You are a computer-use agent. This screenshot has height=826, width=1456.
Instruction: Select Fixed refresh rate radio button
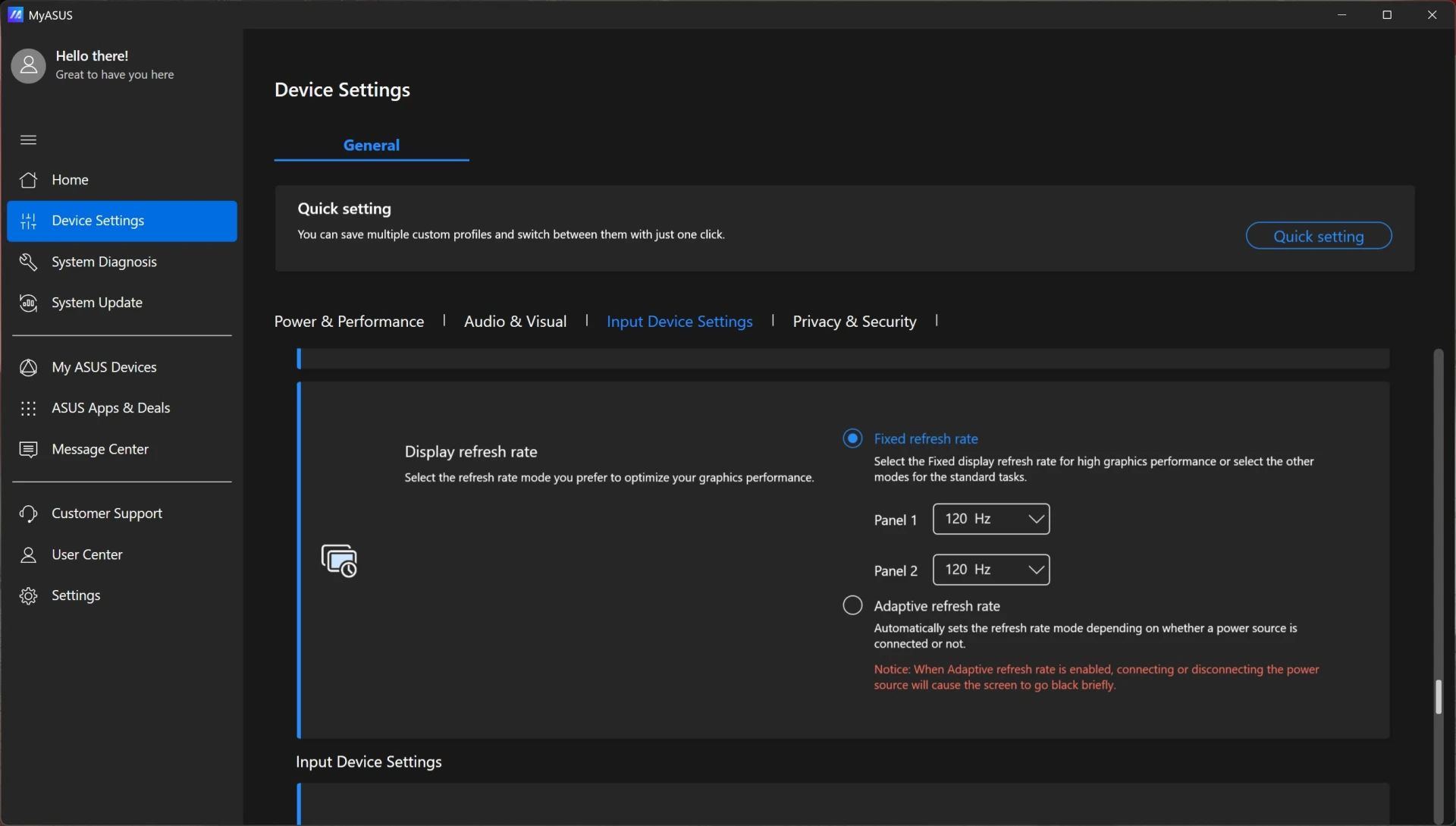(852, 438)
